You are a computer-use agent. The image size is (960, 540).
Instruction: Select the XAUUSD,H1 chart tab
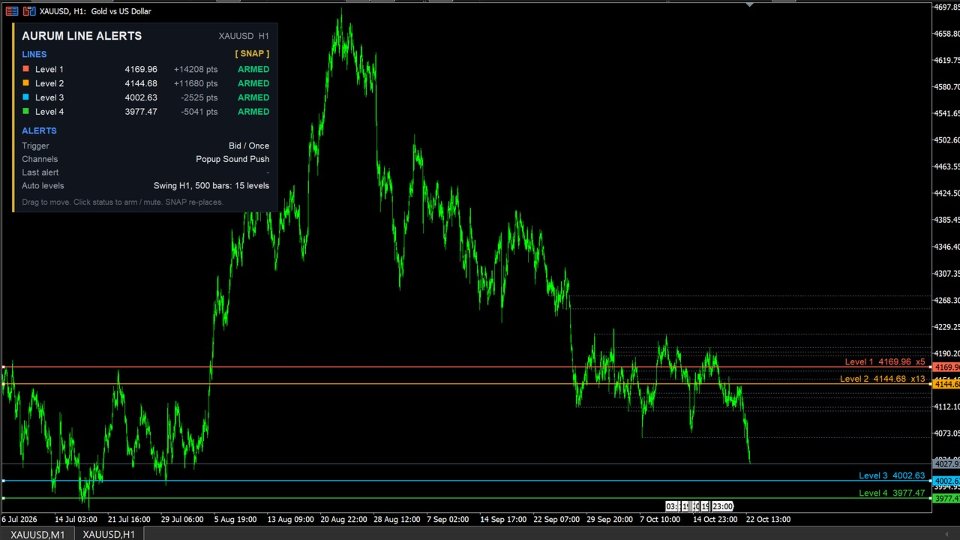(x=109, y=534)
